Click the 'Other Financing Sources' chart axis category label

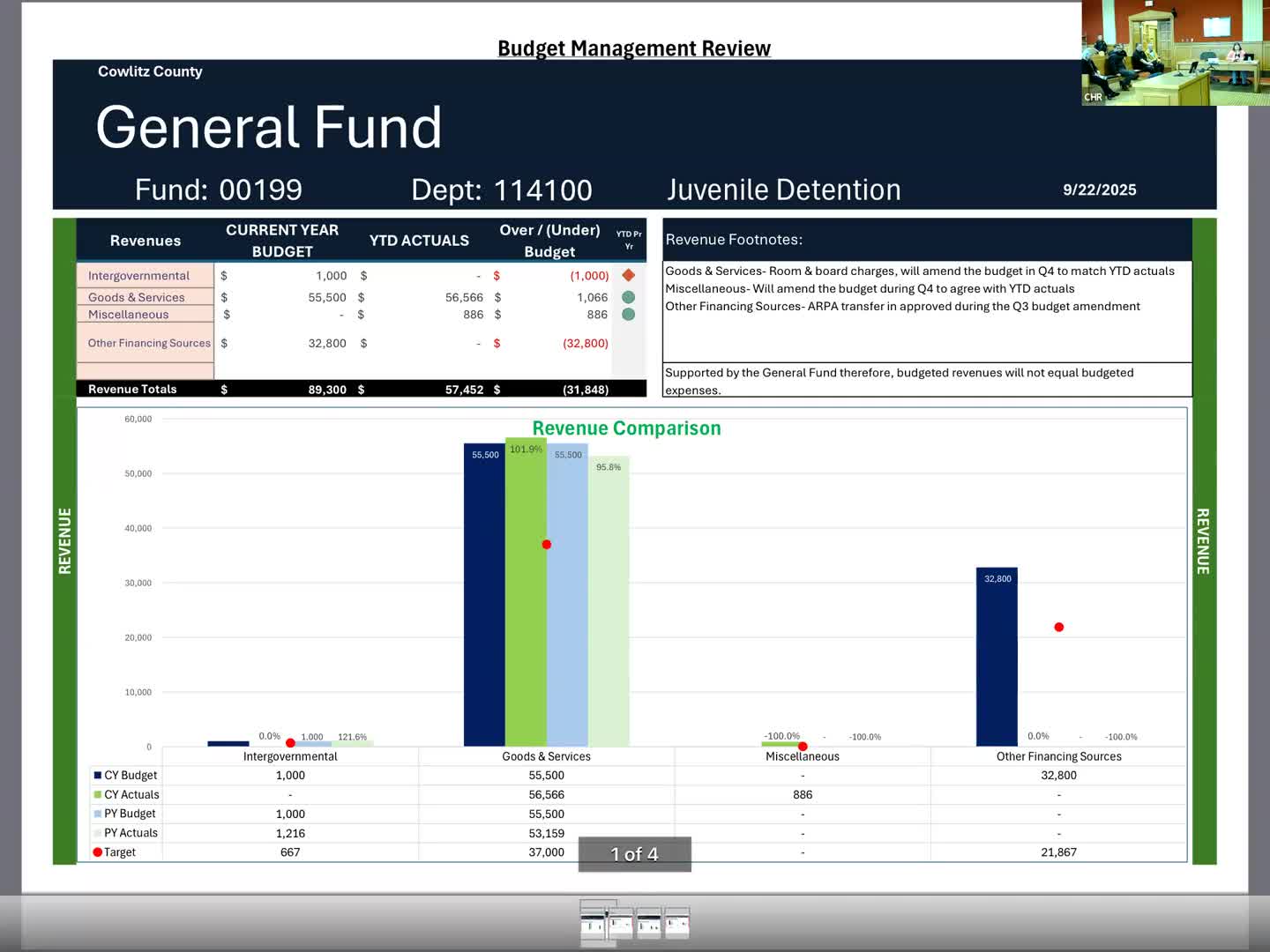click(1059, 756)
